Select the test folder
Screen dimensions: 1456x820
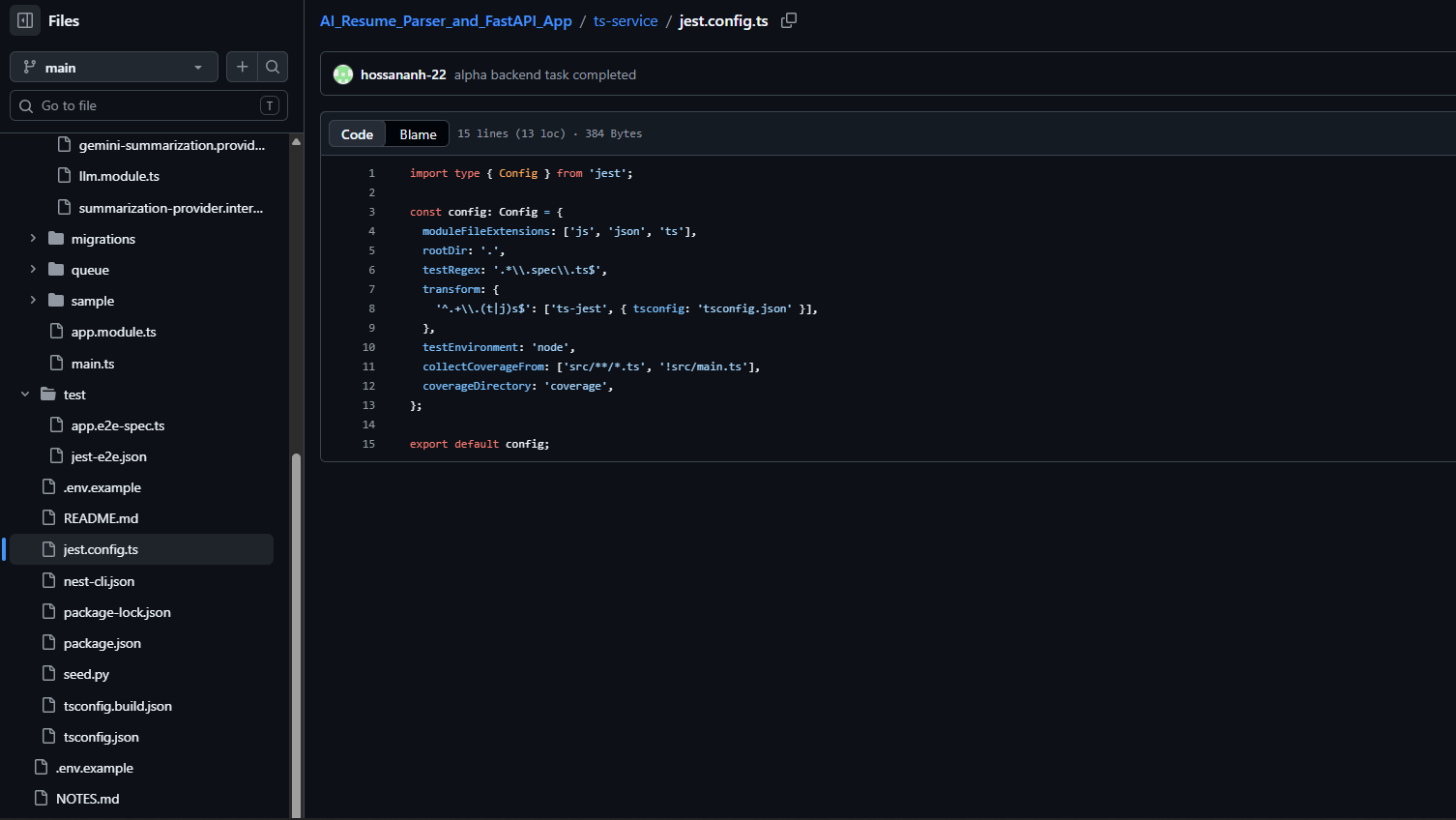tap(74, 395)
